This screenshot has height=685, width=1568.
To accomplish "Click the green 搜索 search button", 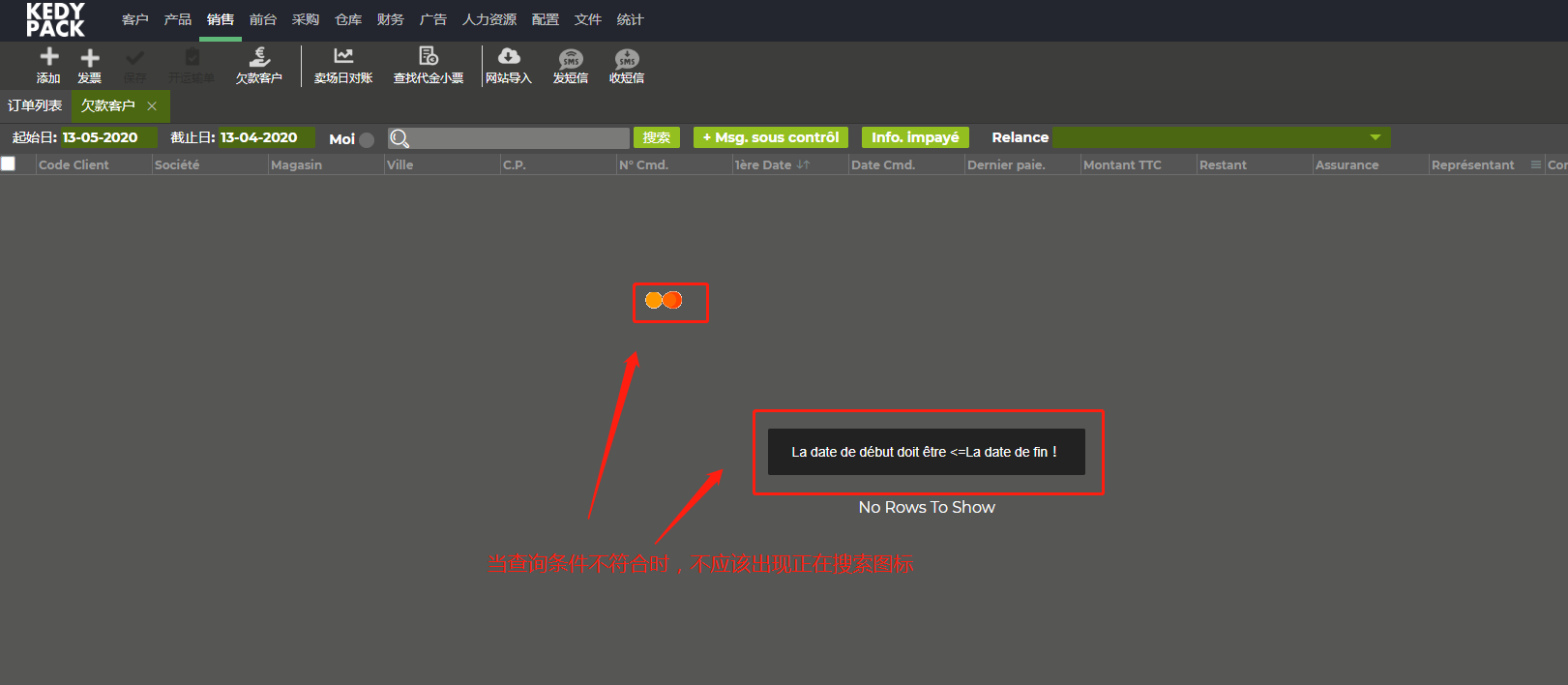I will pos(657,137).
